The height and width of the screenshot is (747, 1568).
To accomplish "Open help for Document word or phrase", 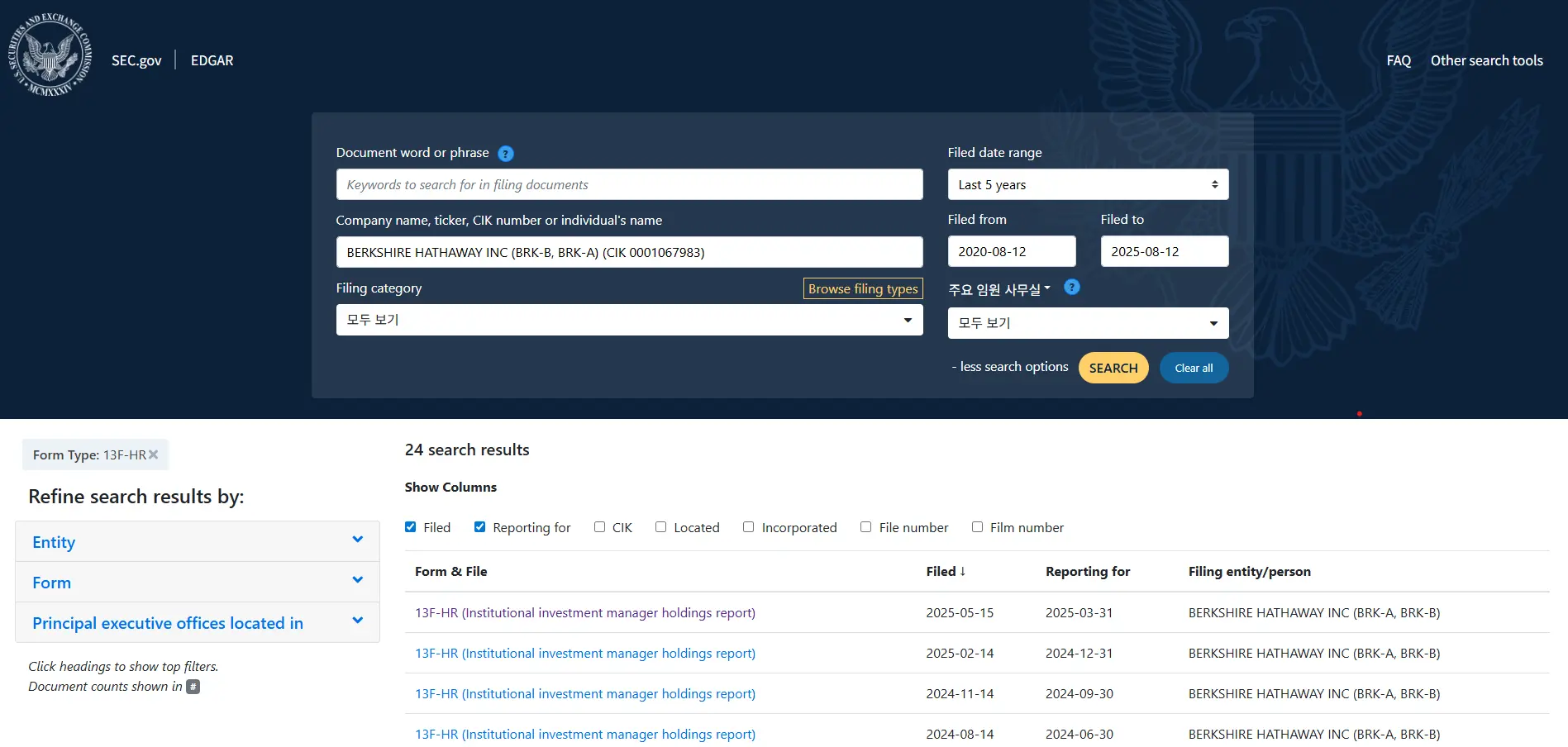I will (x=506, y=154).
